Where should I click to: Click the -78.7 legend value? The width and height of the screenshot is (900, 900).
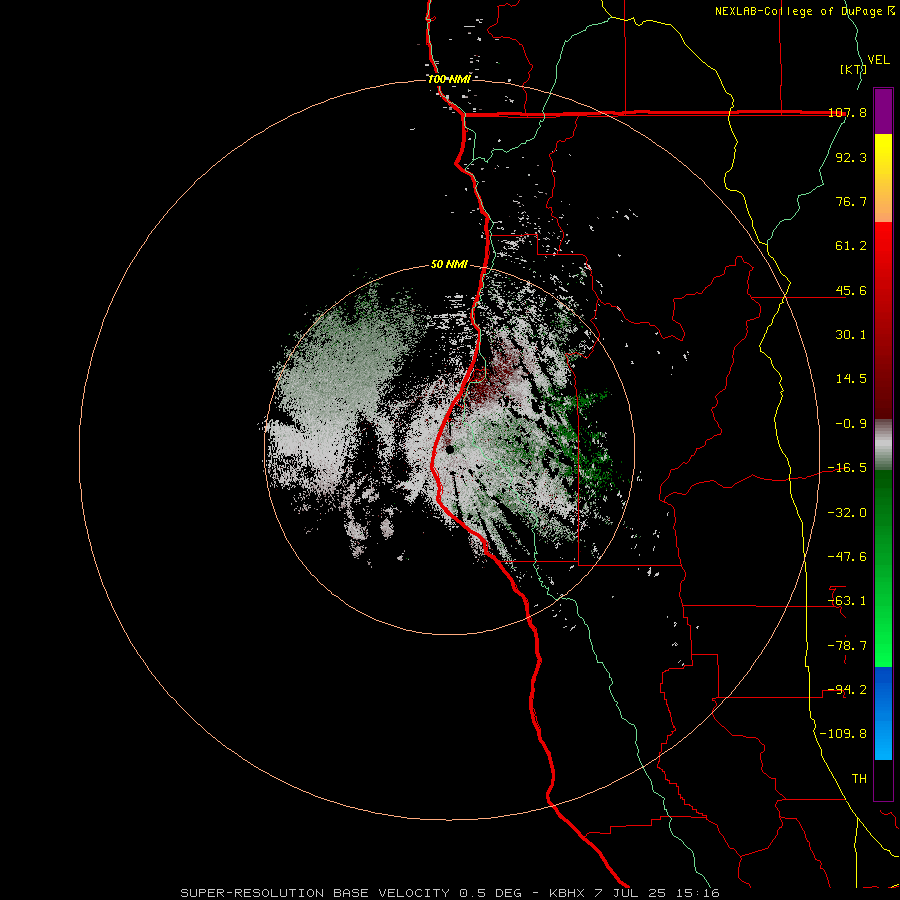pos(847,646)
